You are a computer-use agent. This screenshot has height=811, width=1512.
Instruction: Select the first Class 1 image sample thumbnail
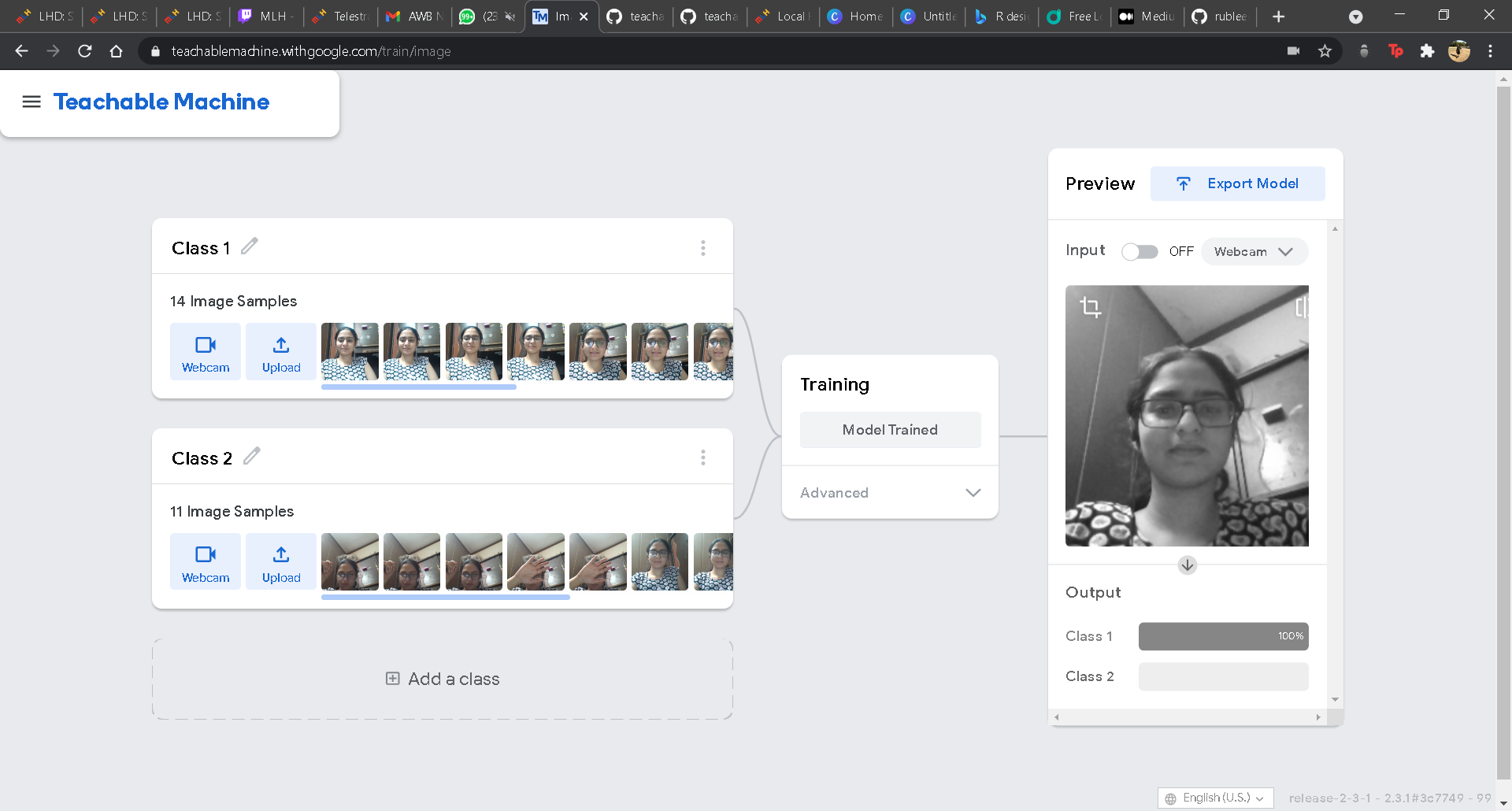(x=350, y=351)
